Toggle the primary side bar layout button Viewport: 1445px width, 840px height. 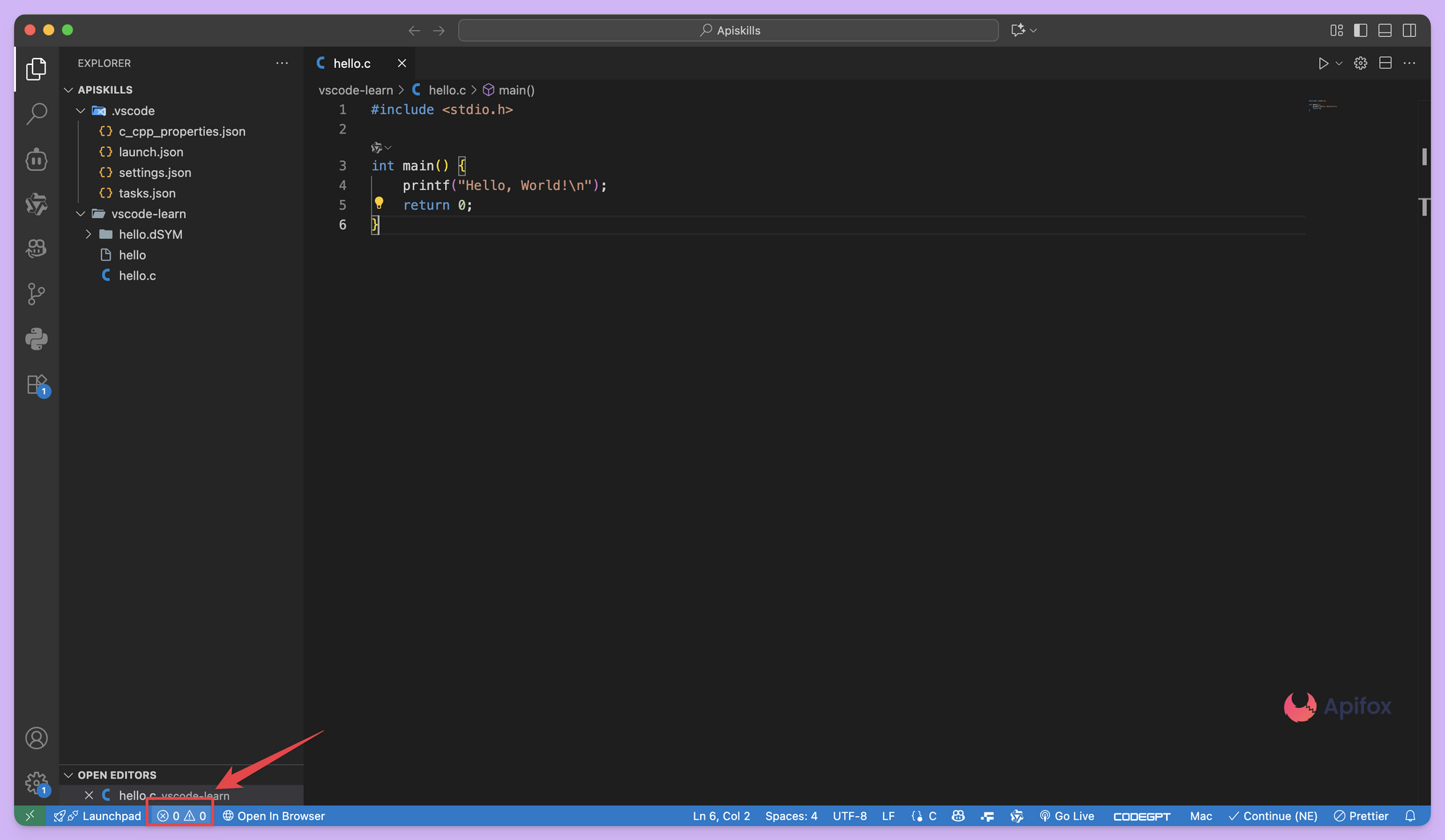(x=1360, y=30)
